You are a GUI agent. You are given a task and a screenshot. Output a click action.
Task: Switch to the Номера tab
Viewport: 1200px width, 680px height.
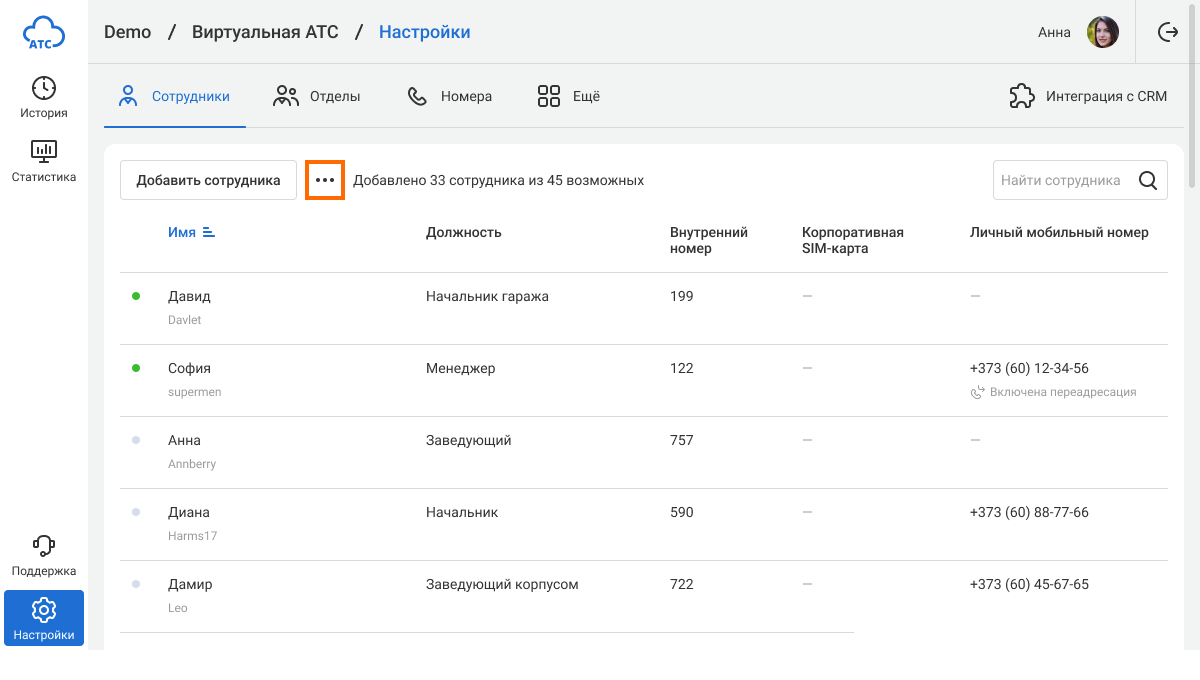pyautogui.click(x=449, y=97)
